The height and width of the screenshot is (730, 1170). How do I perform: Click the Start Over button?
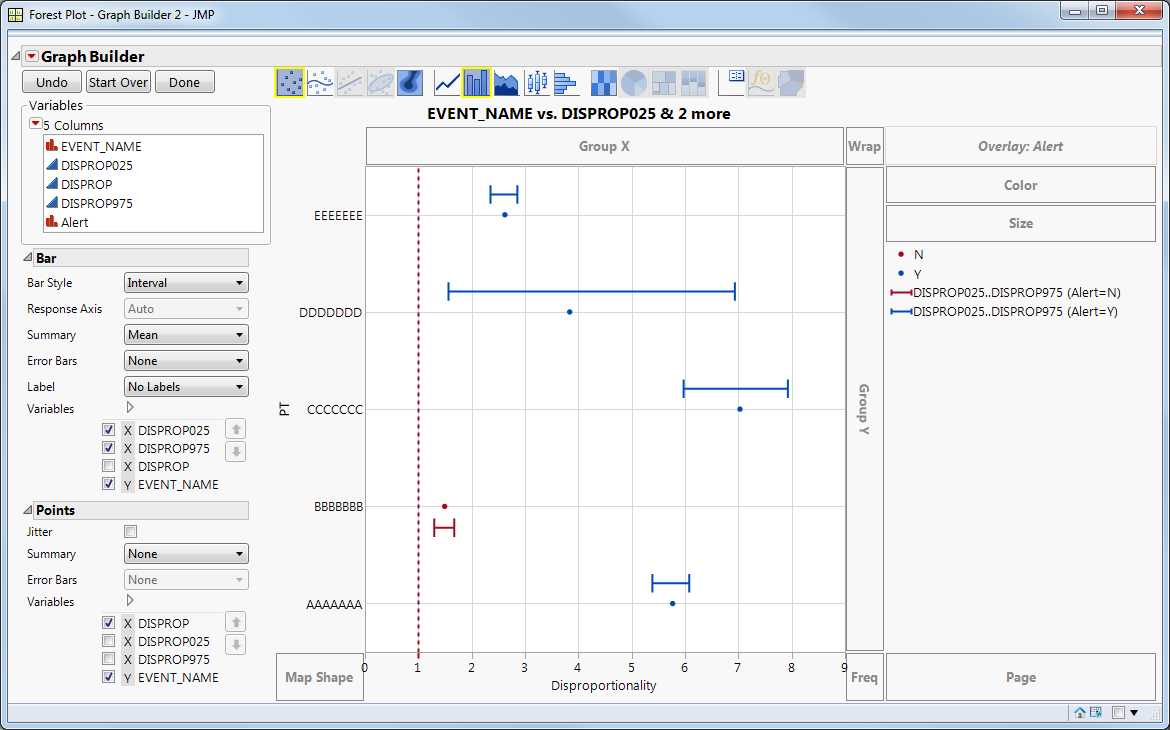(x=117, y=81)
